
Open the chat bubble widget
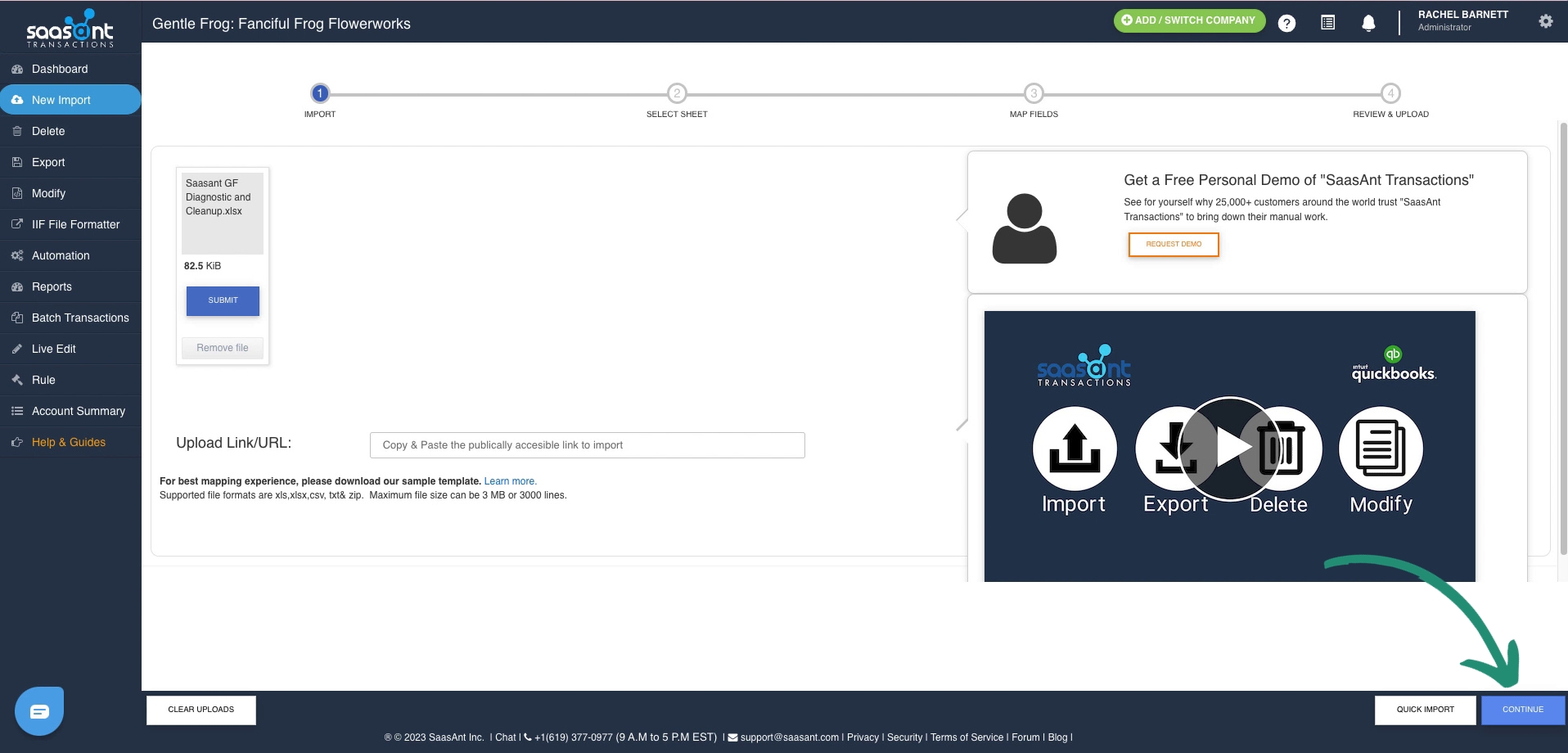(x=39, y=711)
